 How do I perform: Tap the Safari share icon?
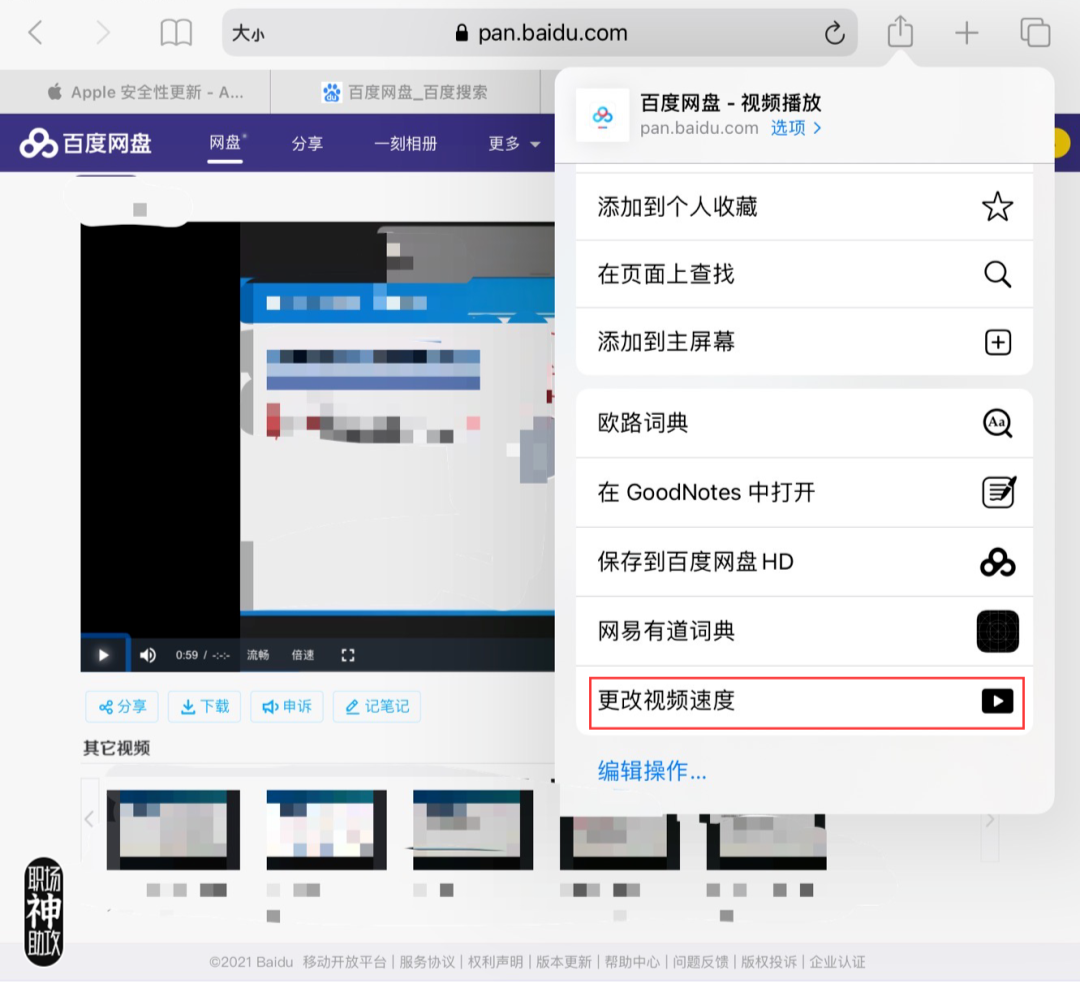(x=900, y=32)
